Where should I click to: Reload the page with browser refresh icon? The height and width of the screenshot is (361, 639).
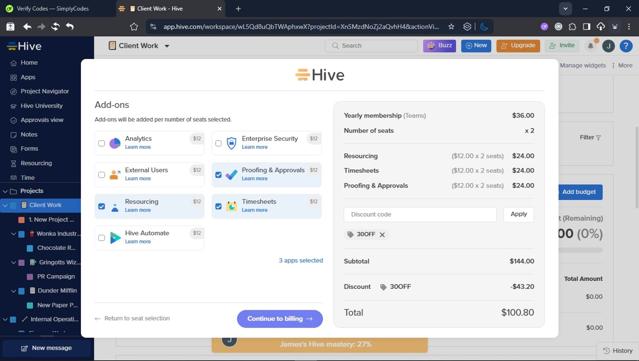(x=55, y=26)
